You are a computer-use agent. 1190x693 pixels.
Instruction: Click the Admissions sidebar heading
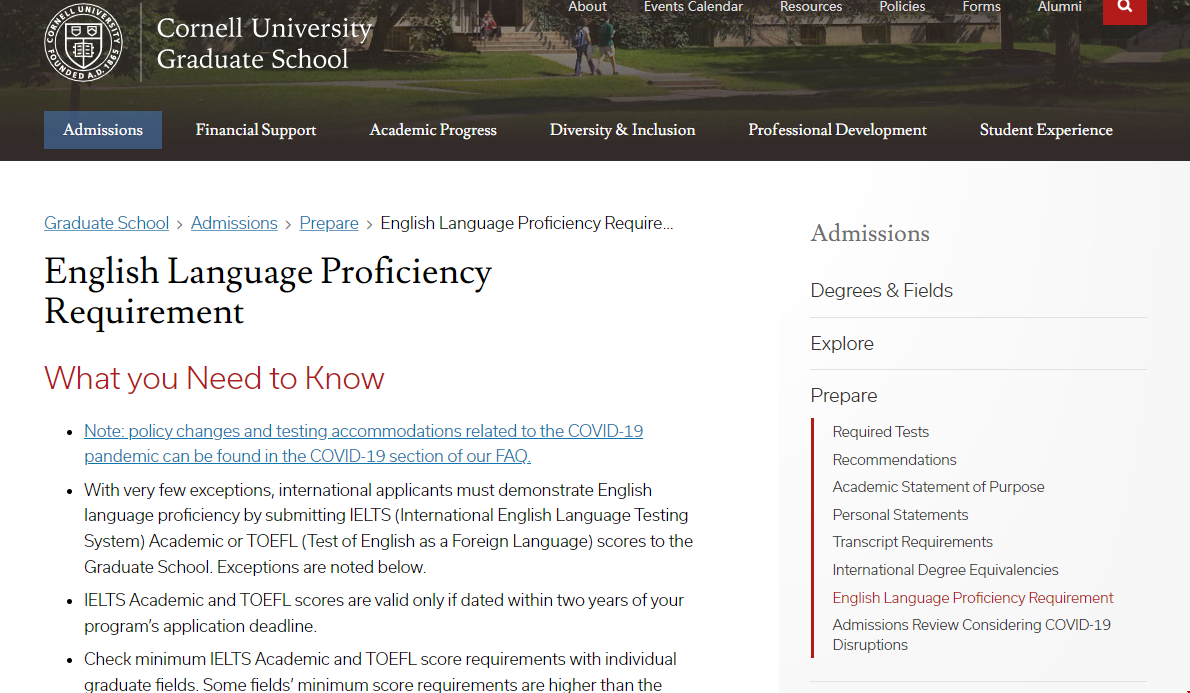[x=870, y=233]
